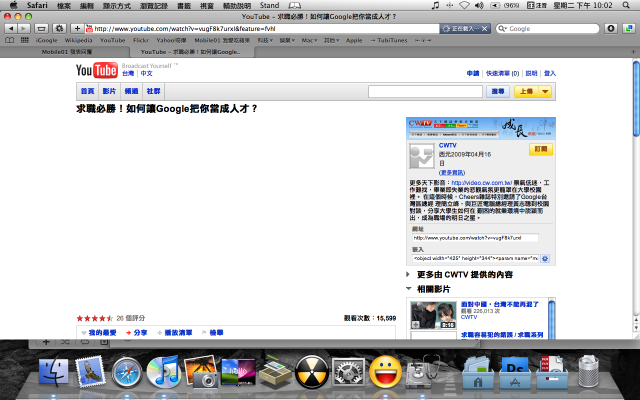Expand the Mac bookmarks folder dropdown
Screen dimensions: 640x400
[x=309, y=40]
